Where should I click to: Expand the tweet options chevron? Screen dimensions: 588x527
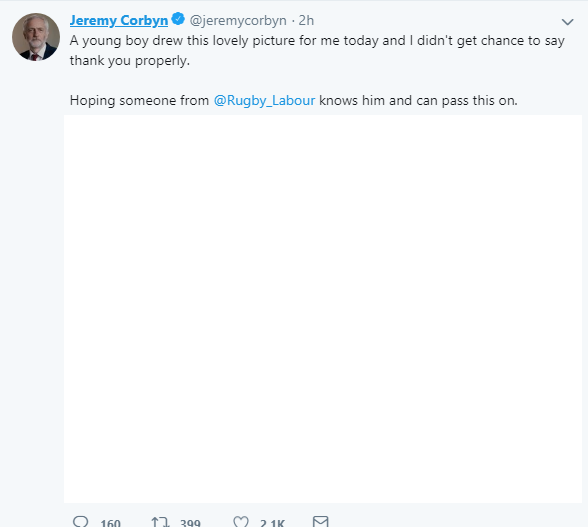tap(567, 22)
